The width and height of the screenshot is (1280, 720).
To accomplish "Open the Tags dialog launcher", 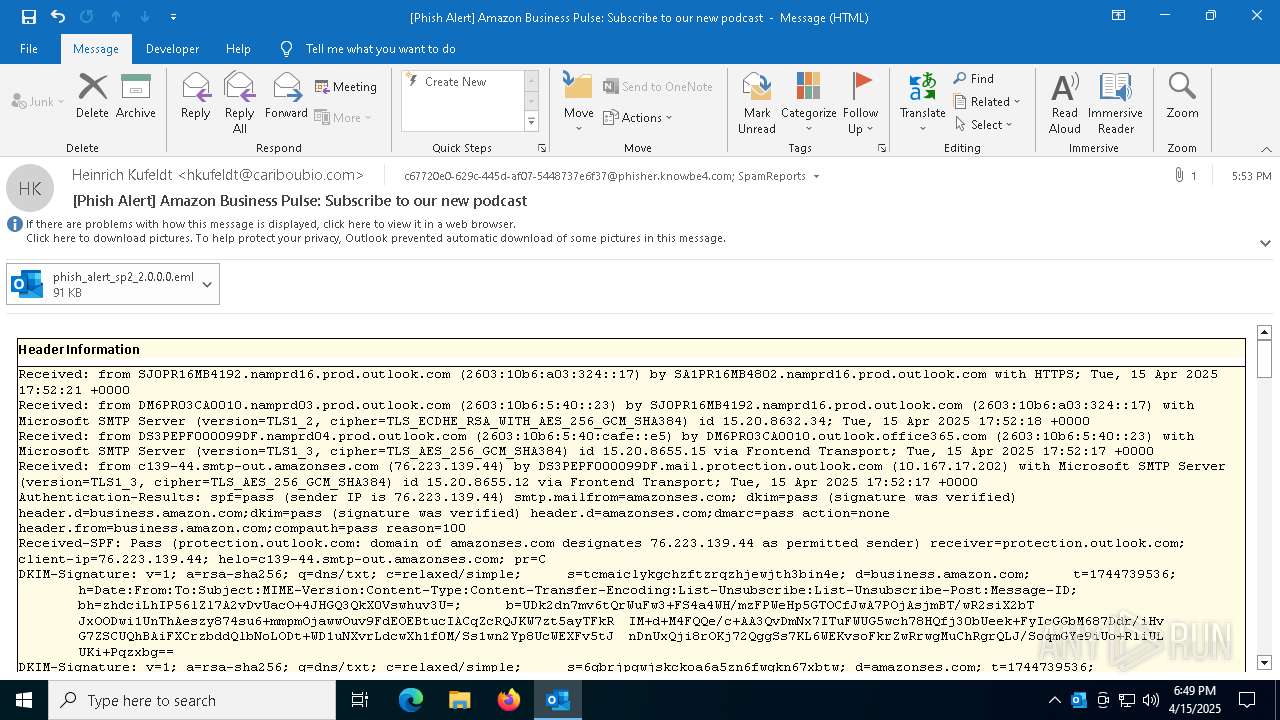I will click(x=882, y=148).
